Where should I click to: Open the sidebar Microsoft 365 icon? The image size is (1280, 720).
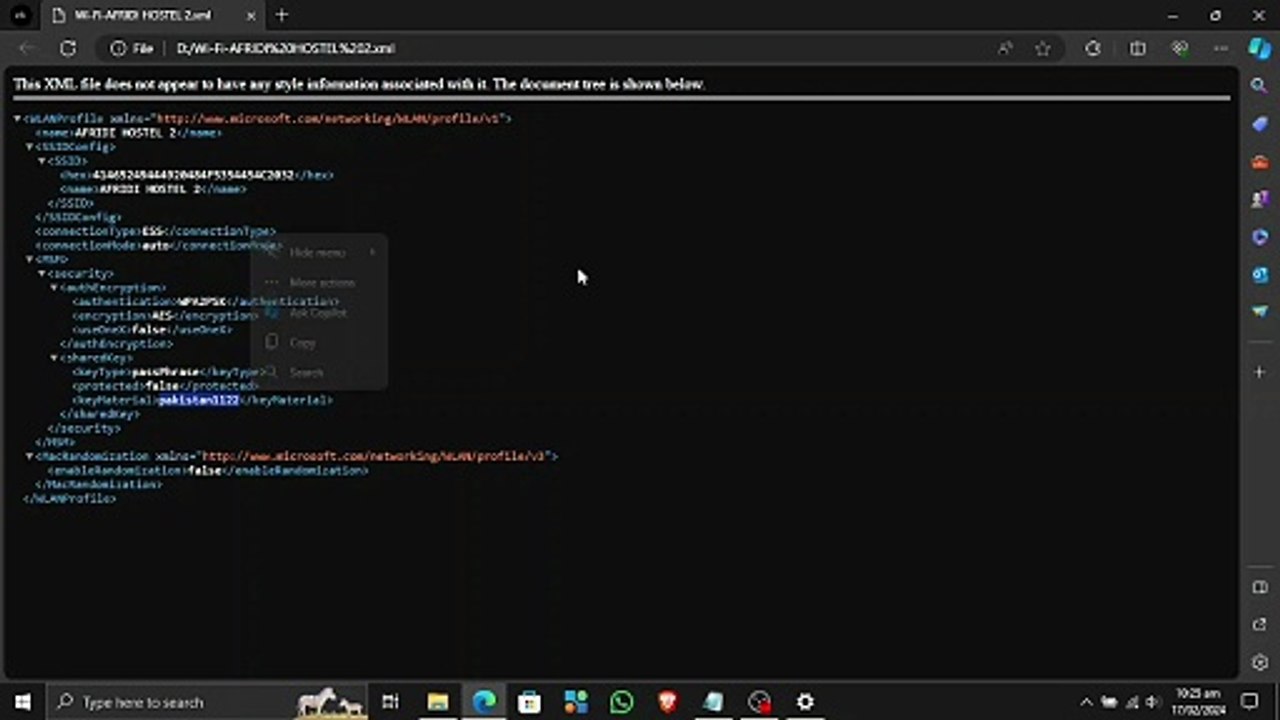coord(1259,237)
